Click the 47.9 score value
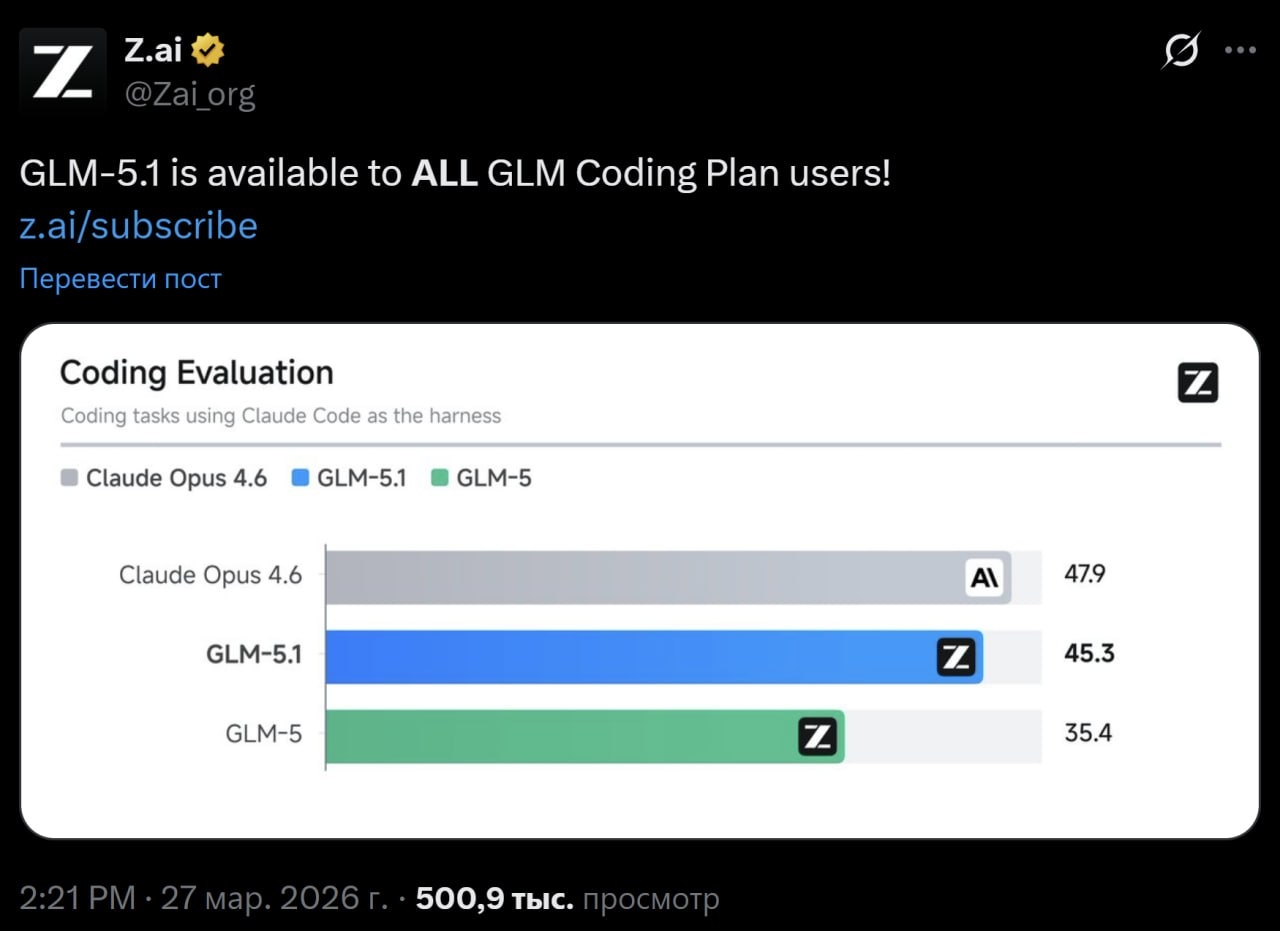 tap(1084, 575)
